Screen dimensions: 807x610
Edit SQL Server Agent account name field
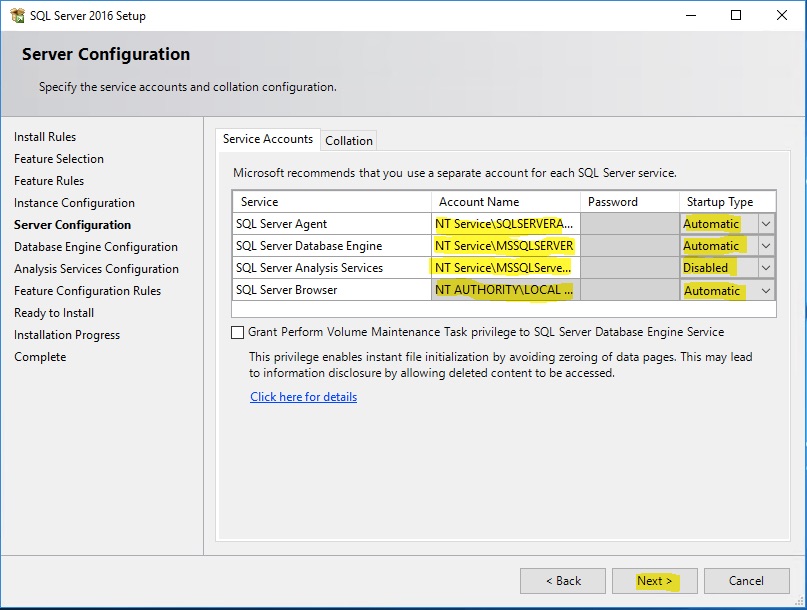pos(505,224)
